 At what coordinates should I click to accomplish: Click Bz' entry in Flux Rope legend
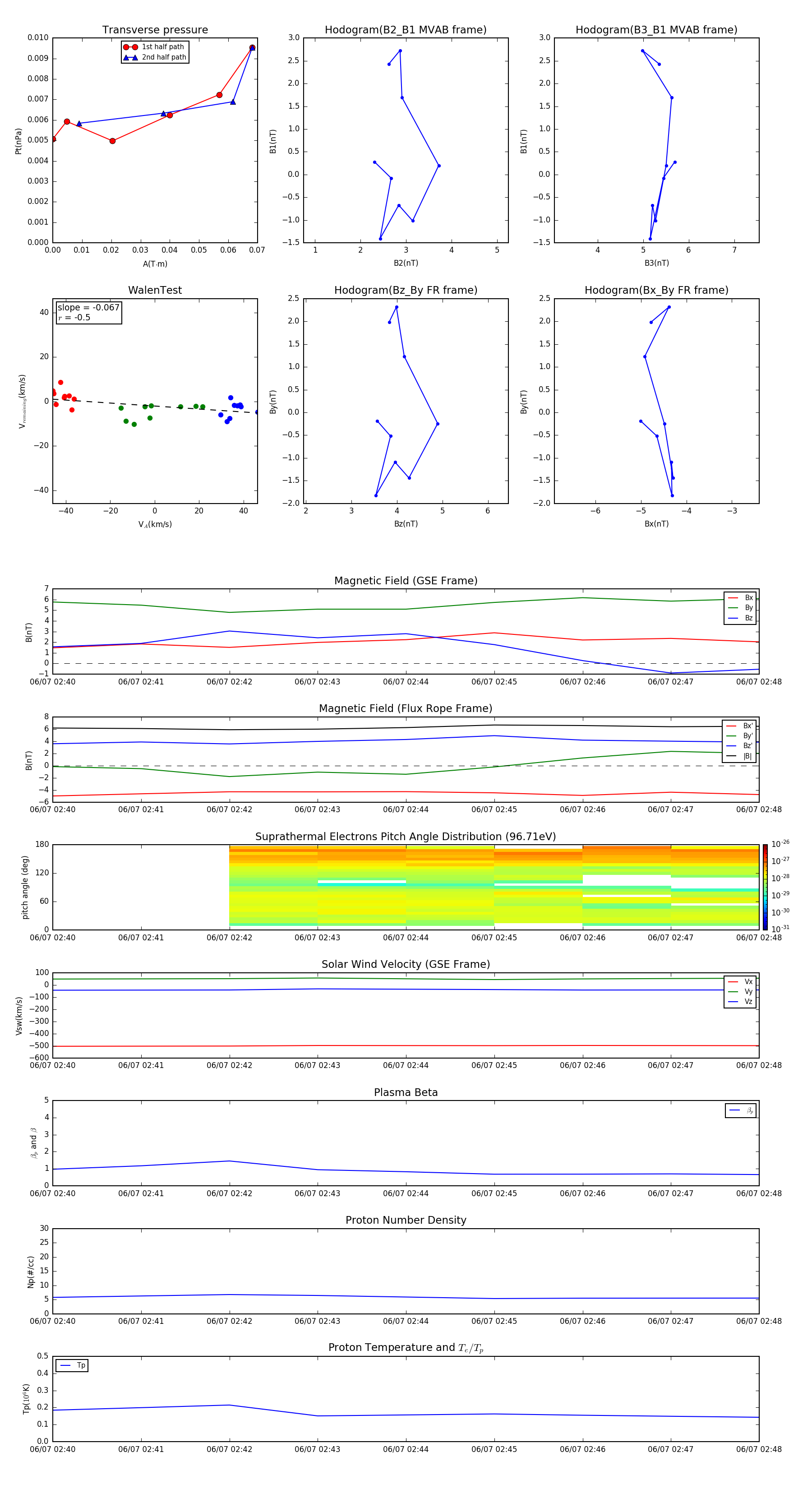pos(740,746)
